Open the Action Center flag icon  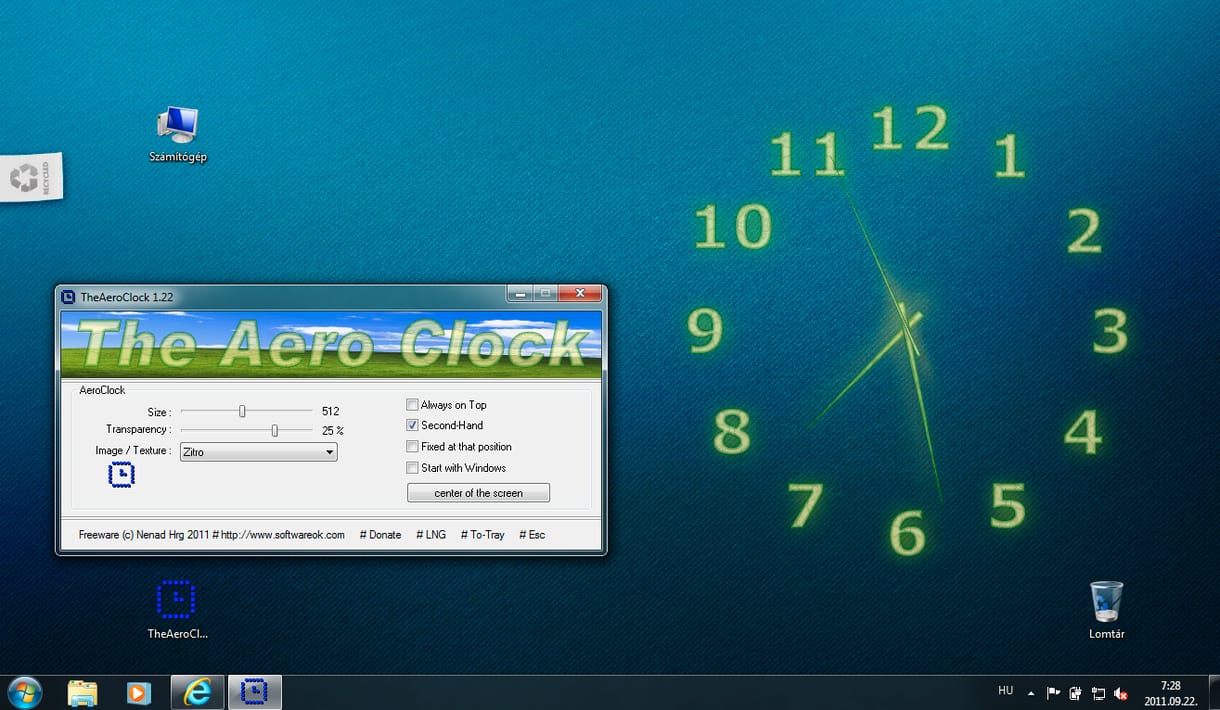pyautogui.click(x=1054, y=693)
